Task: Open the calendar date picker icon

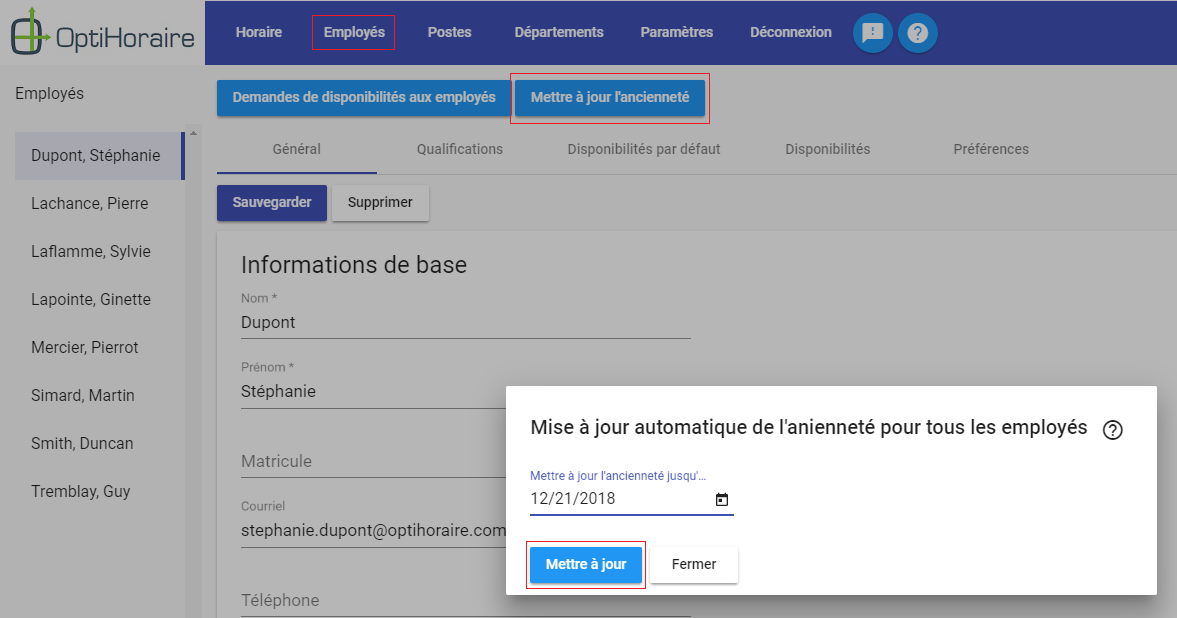Action: coord(721,499)
